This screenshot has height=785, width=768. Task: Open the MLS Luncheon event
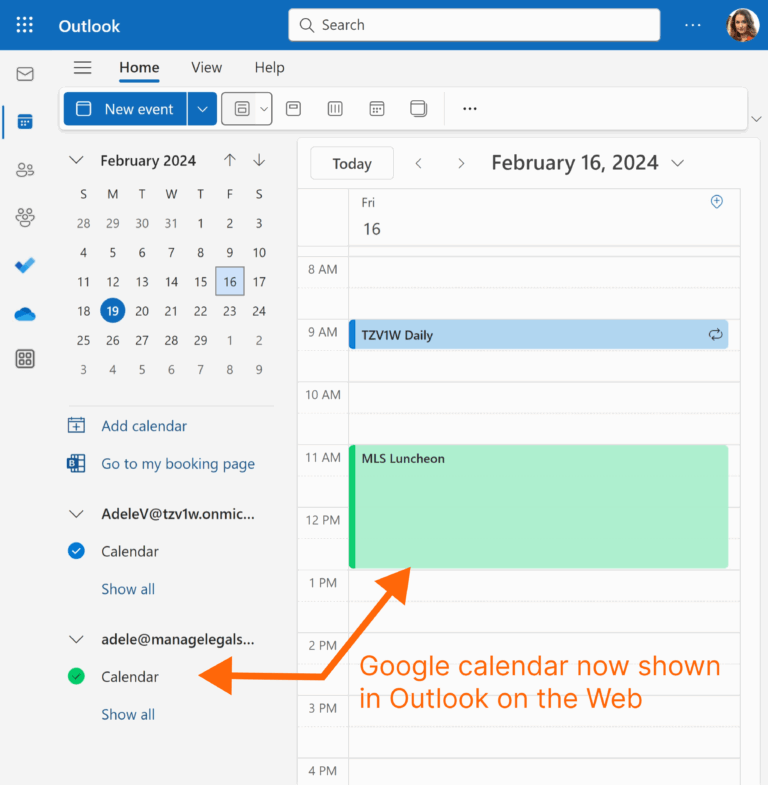coord(539,506)
